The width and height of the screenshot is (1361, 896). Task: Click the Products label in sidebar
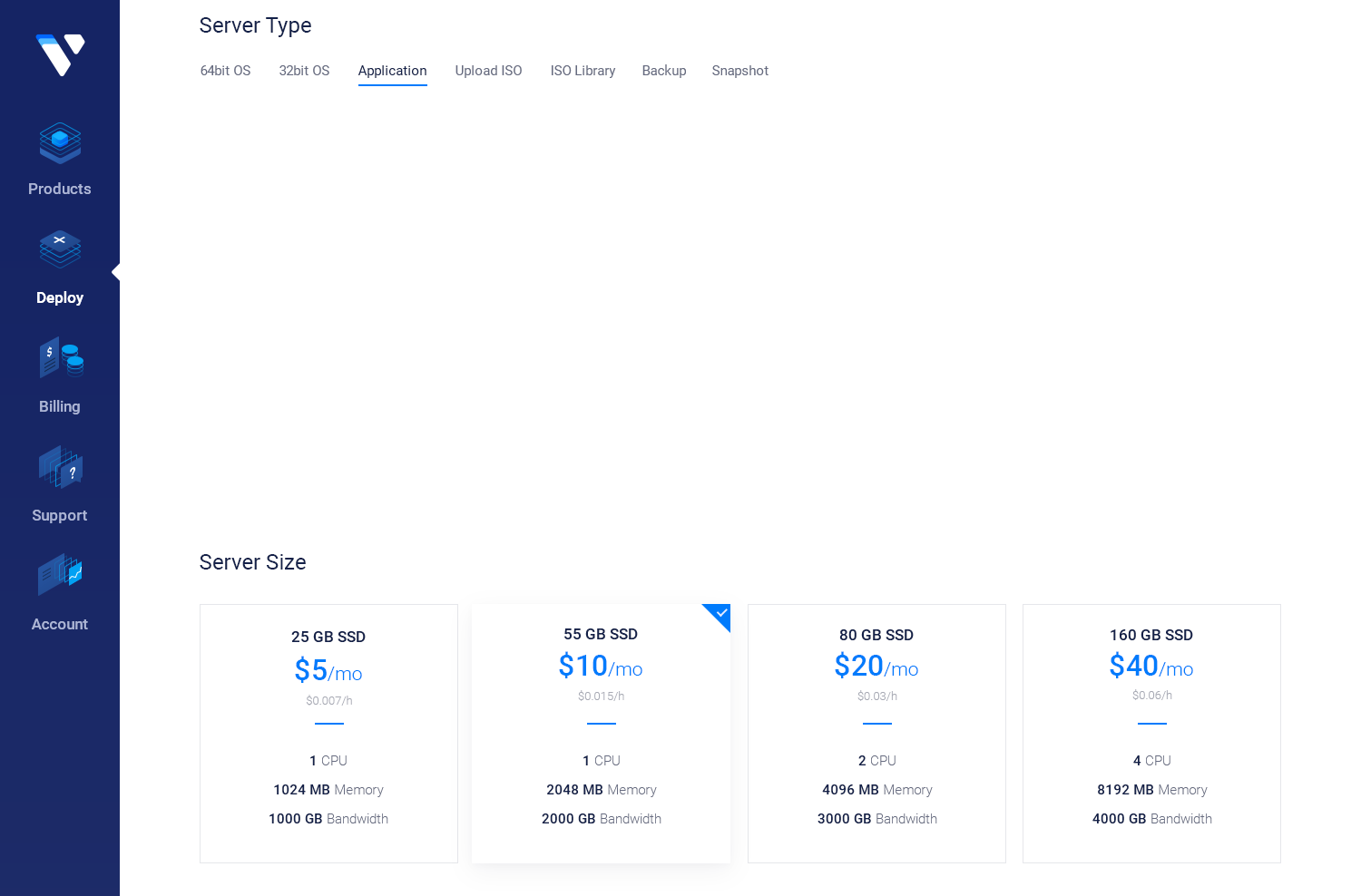point(60,189)
